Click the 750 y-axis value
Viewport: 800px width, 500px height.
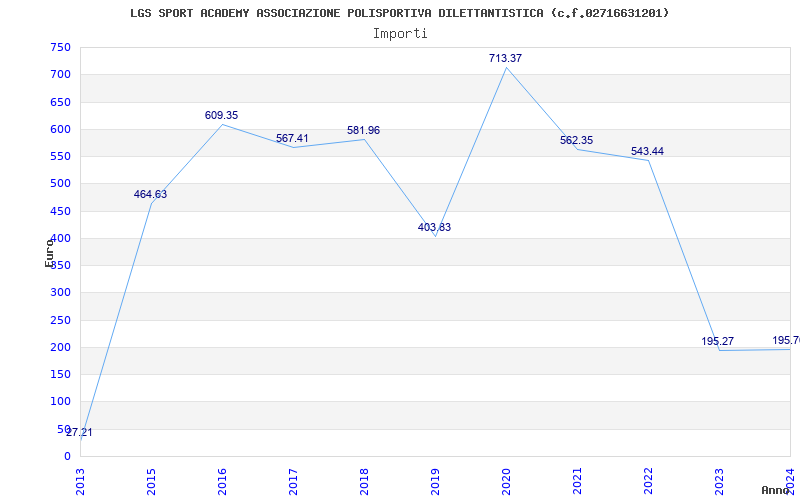tap(60, 47)
